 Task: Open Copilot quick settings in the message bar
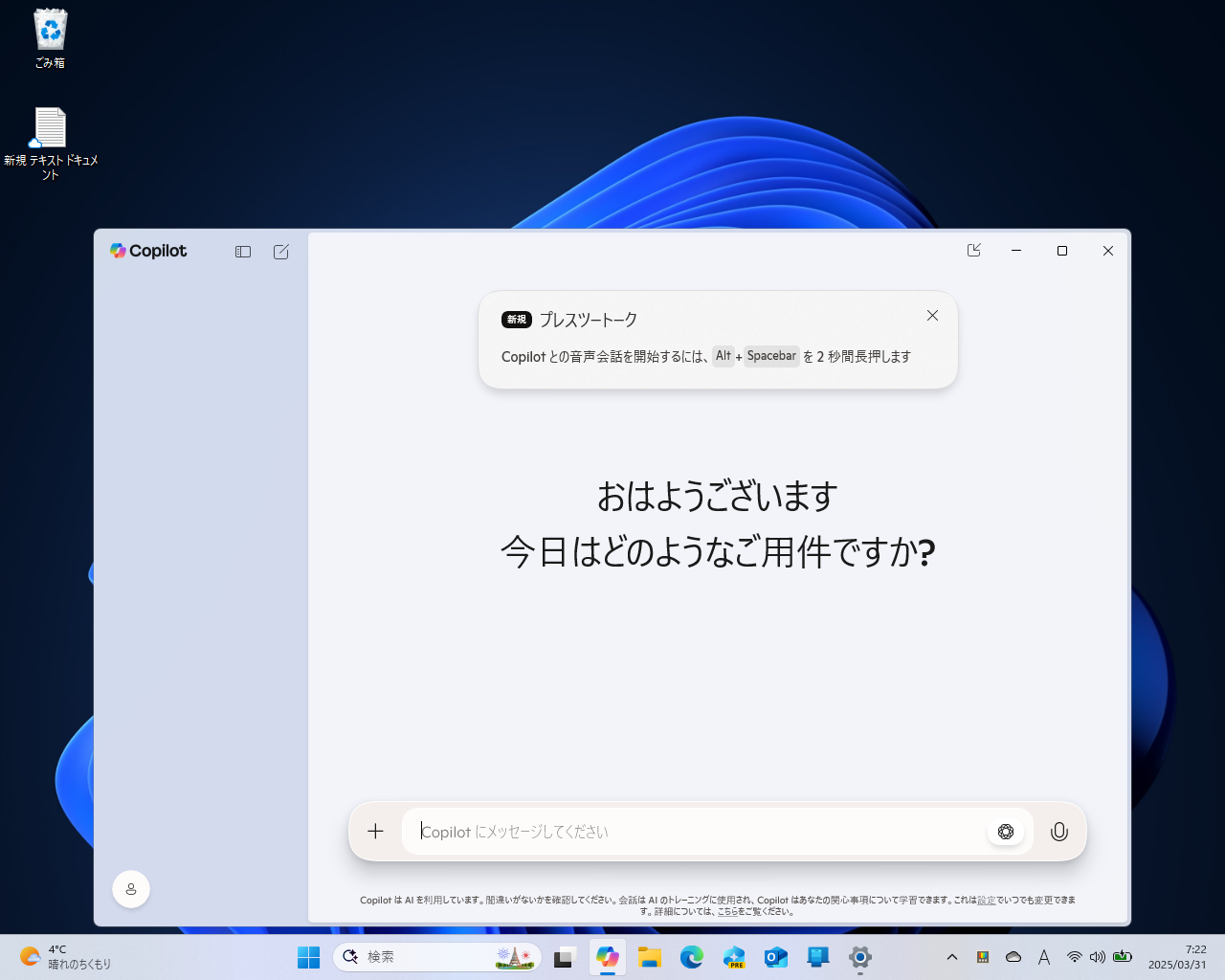(1006, 831)
